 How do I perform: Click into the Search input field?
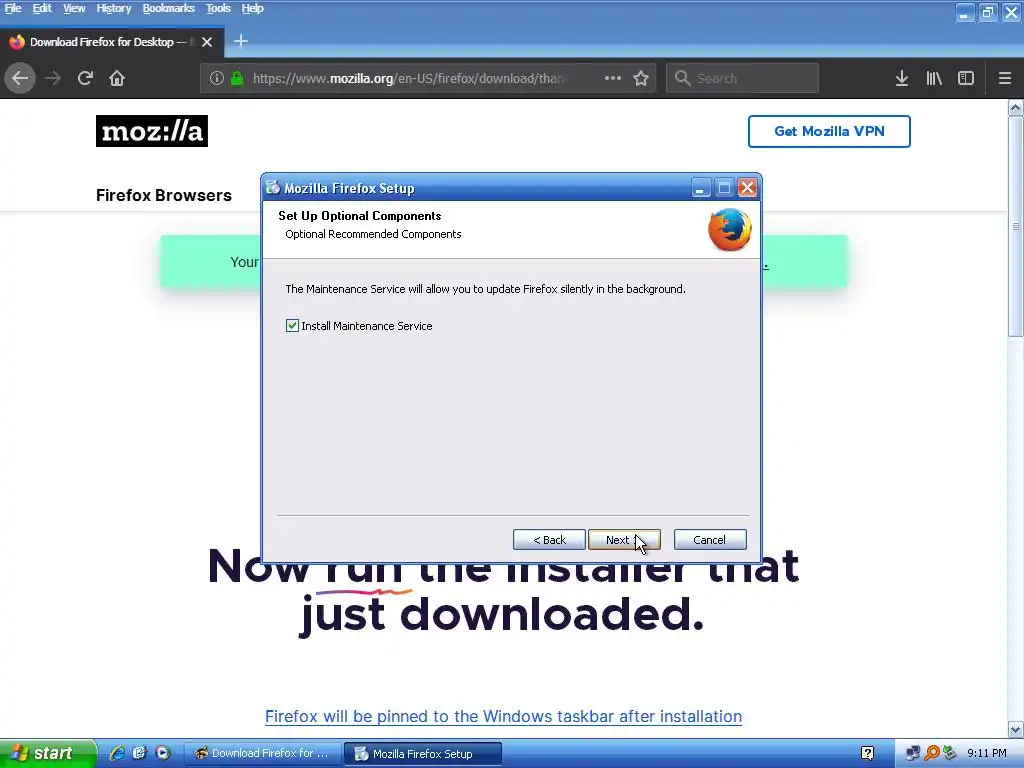(743, 78)
